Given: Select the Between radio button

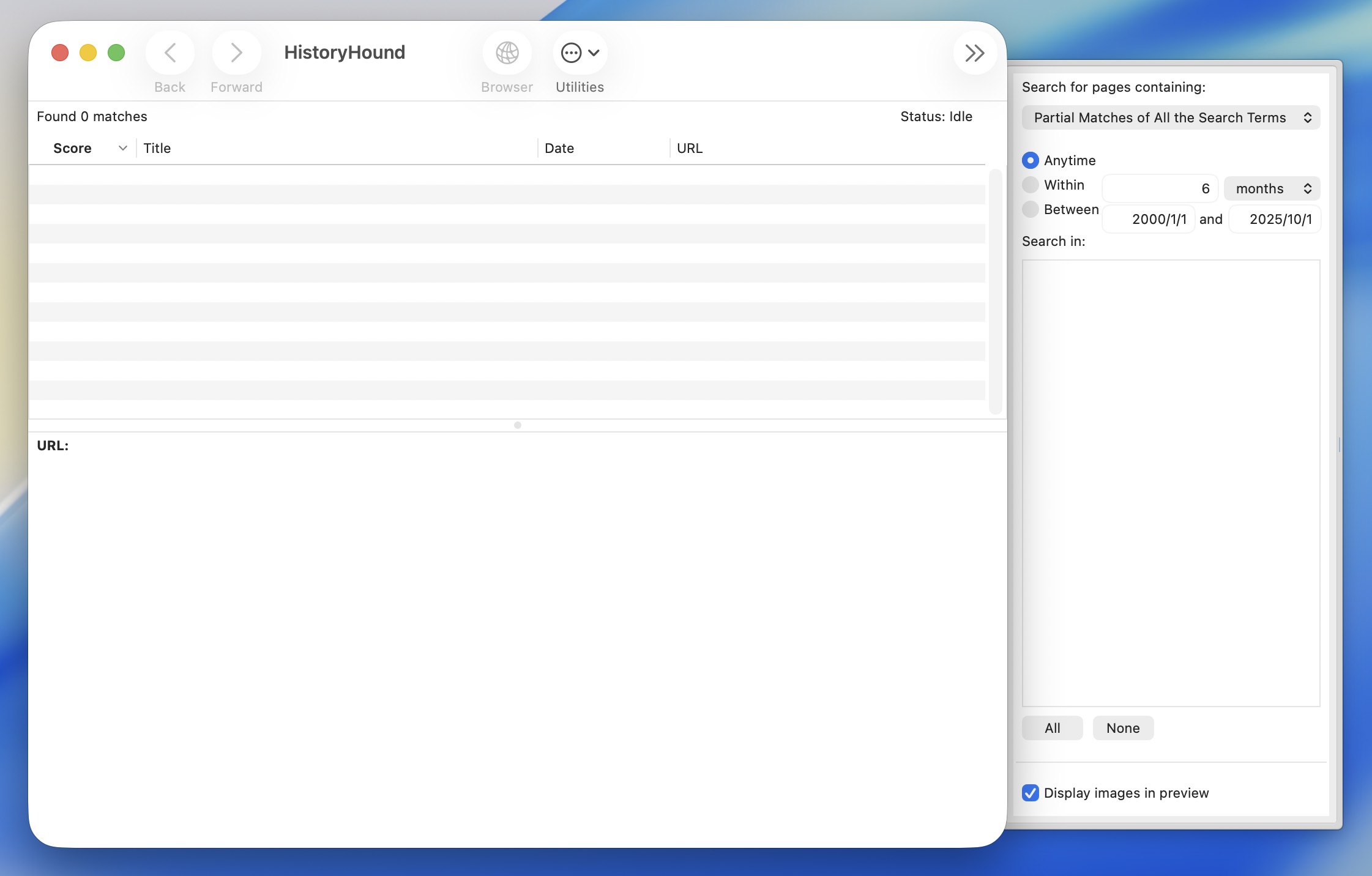Looking at the screenshot, I should point(1031,209).
